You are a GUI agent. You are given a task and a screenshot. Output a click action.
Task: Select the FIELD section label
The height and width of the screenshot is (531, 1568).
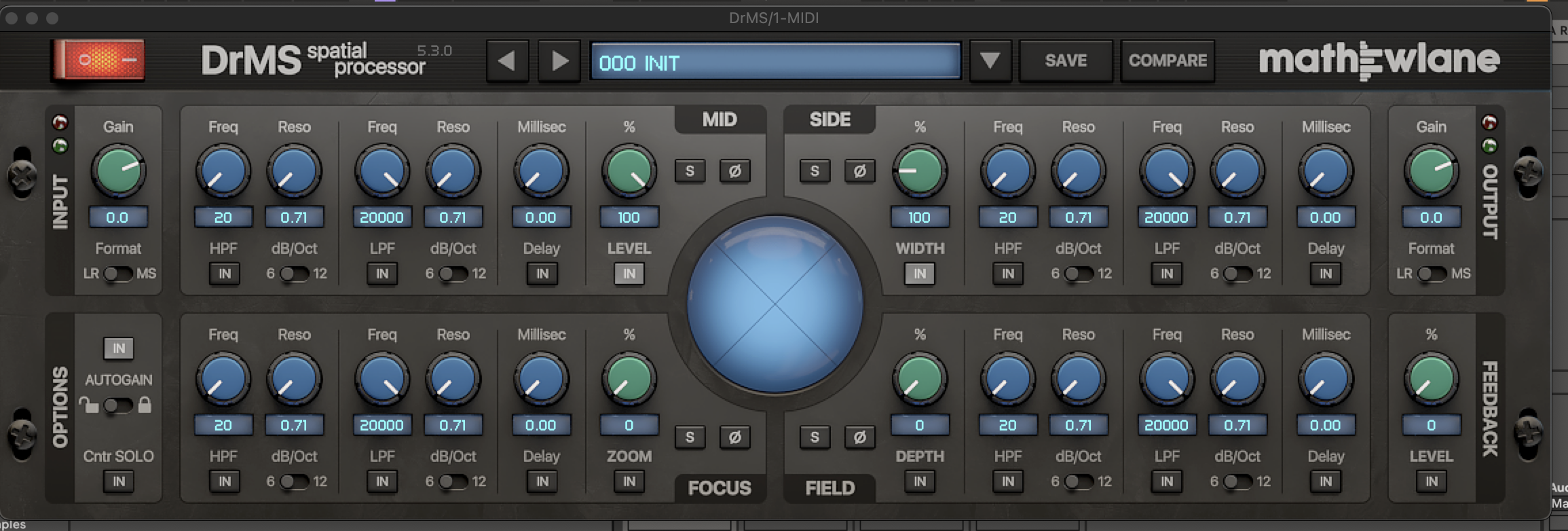(829, 488)
